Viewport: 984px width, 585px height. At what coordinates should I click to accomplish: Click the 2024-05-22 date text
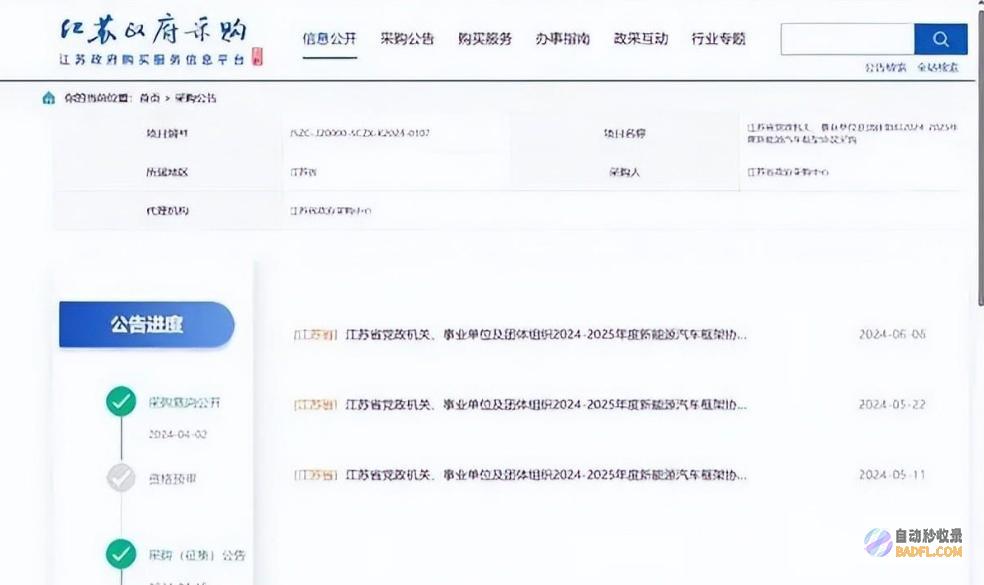pyautogui.click(x=892, y=405)
